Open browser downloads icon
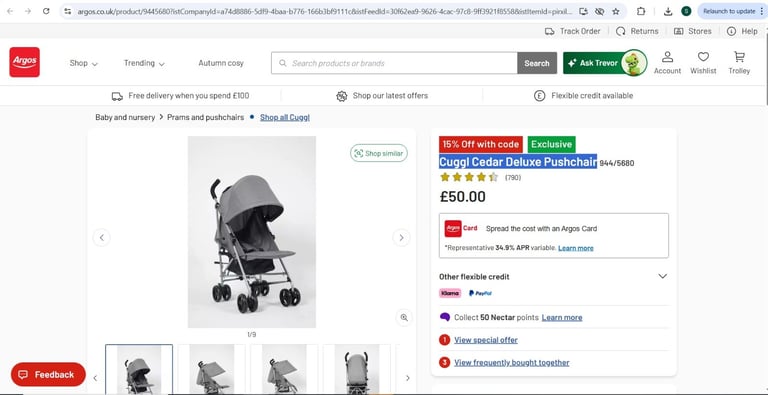Screen dimensions: 768x395 point(668,11)
